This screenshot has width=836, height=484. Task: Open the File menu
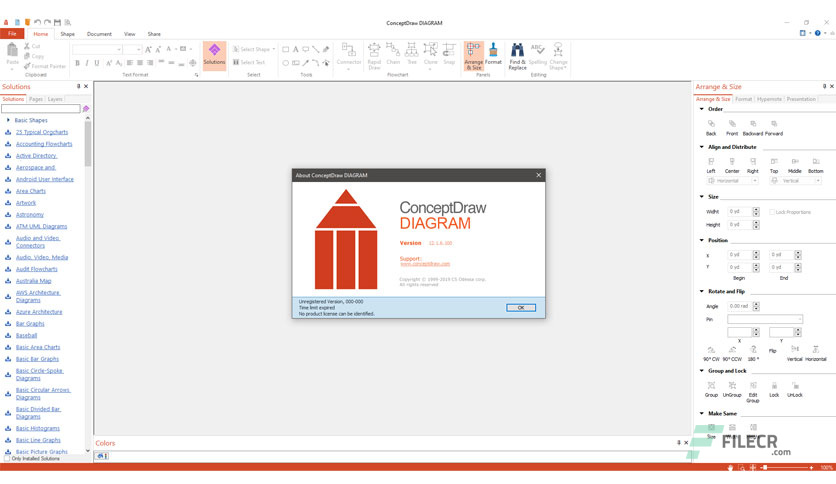click(x=12, y=34)
